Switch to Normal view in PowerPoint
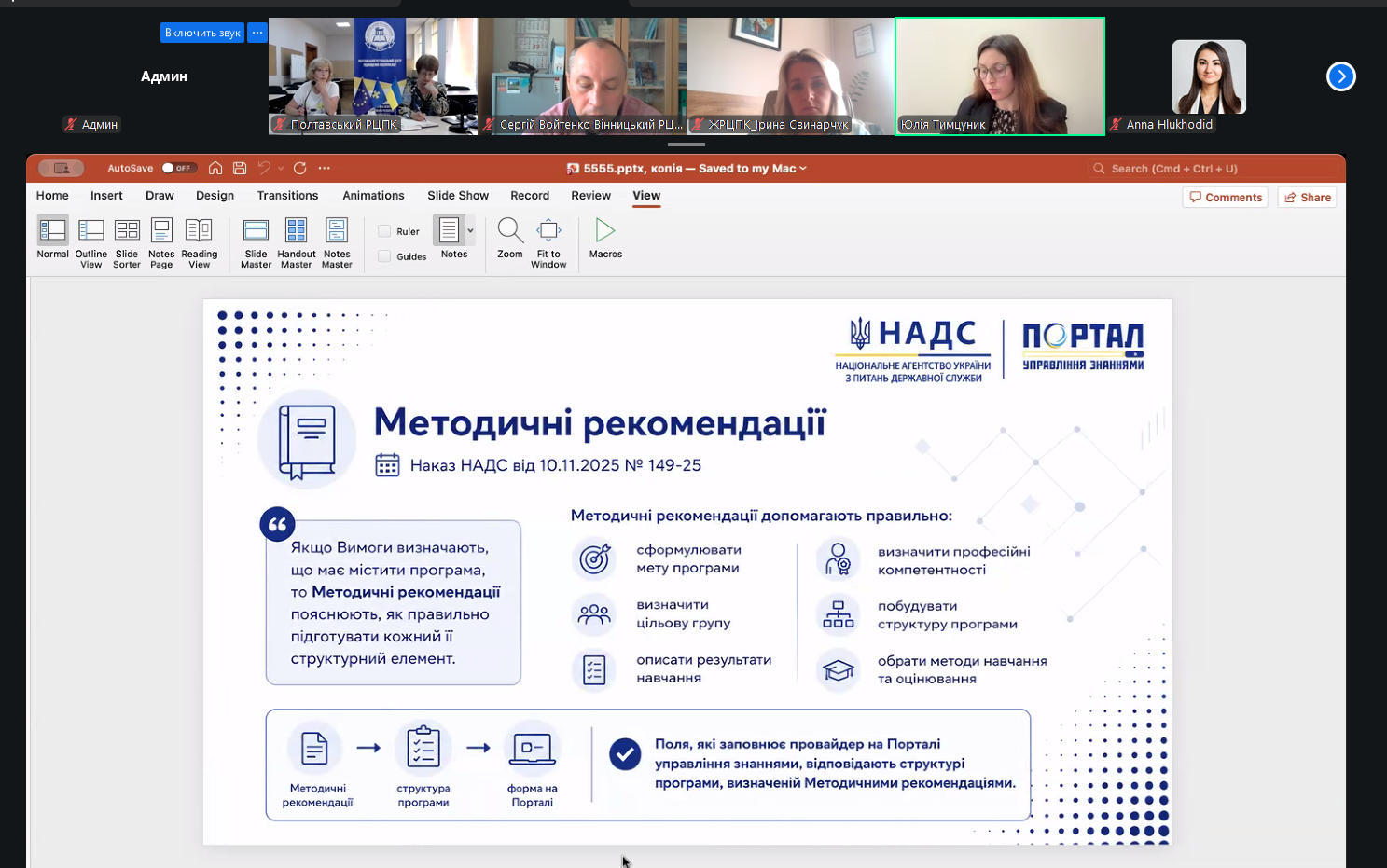 pos(52,237)
